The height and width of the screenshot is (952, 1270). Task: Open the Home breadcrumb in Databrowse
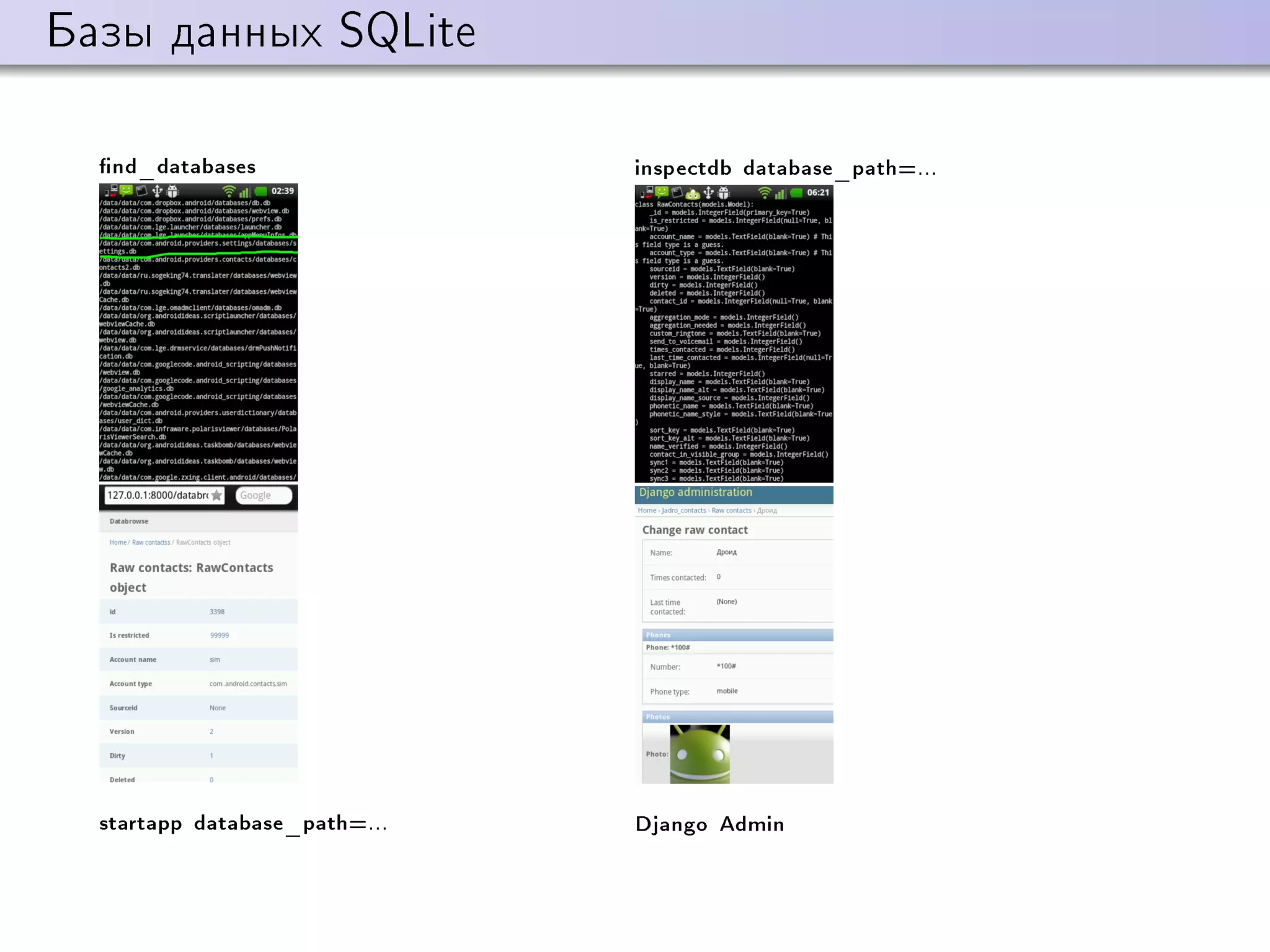(118, 542)
